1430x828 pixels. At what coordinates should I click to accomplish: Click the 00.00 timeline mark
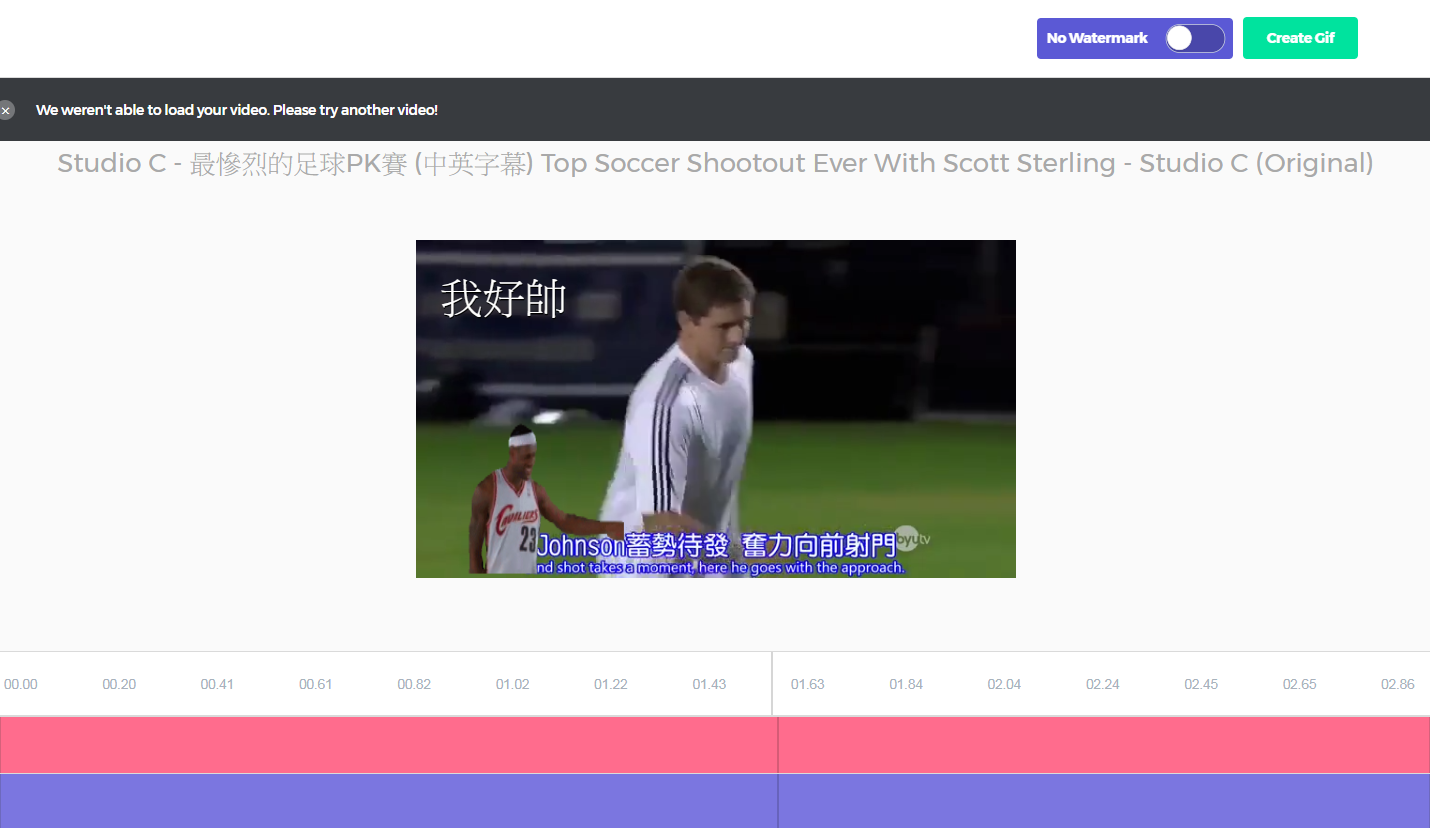[x=21, y=685]
